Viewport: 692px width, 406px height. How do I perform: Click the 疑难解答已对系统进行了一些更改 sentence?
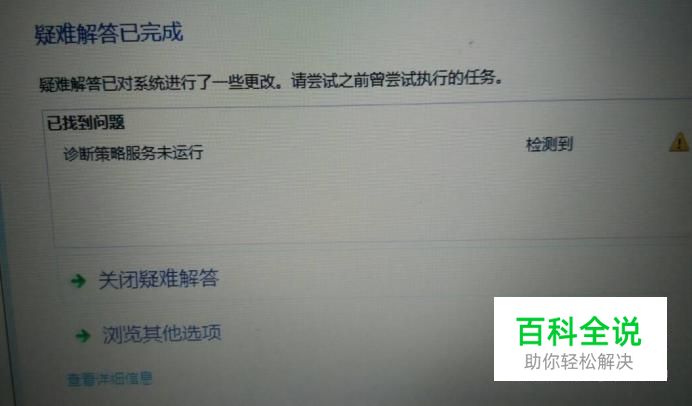point(160,83)
